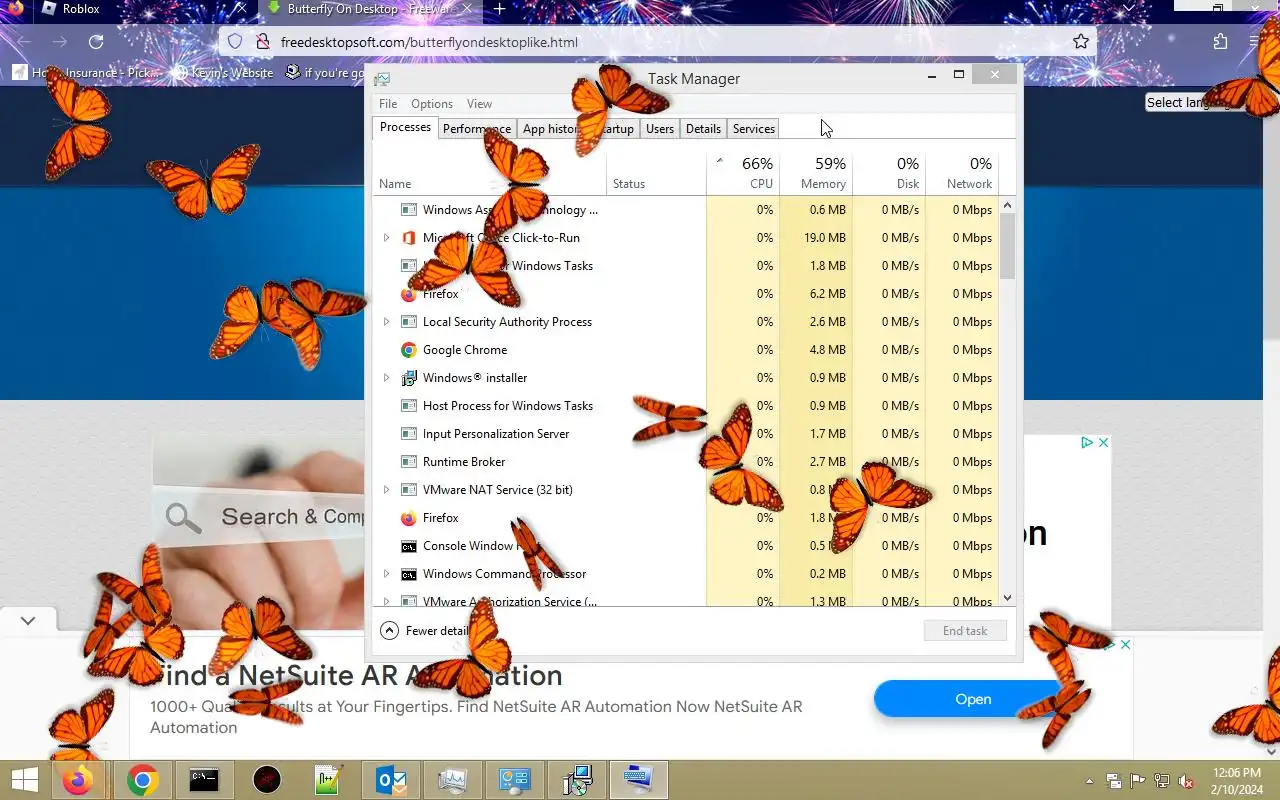
Task: Click the insecure connection lock icon
Action: pos(262,42)
